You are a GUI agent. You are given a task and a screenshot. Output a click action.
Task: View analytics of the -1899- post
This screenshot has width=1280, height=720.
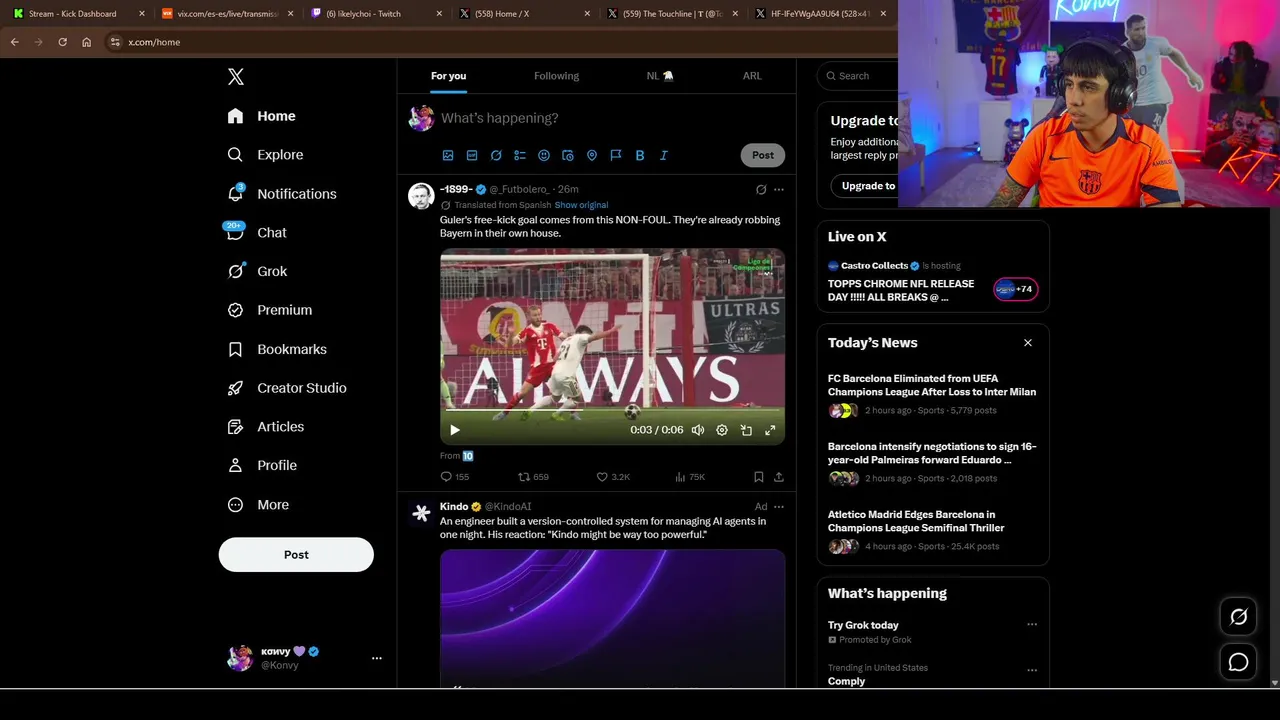coord(690,477)
